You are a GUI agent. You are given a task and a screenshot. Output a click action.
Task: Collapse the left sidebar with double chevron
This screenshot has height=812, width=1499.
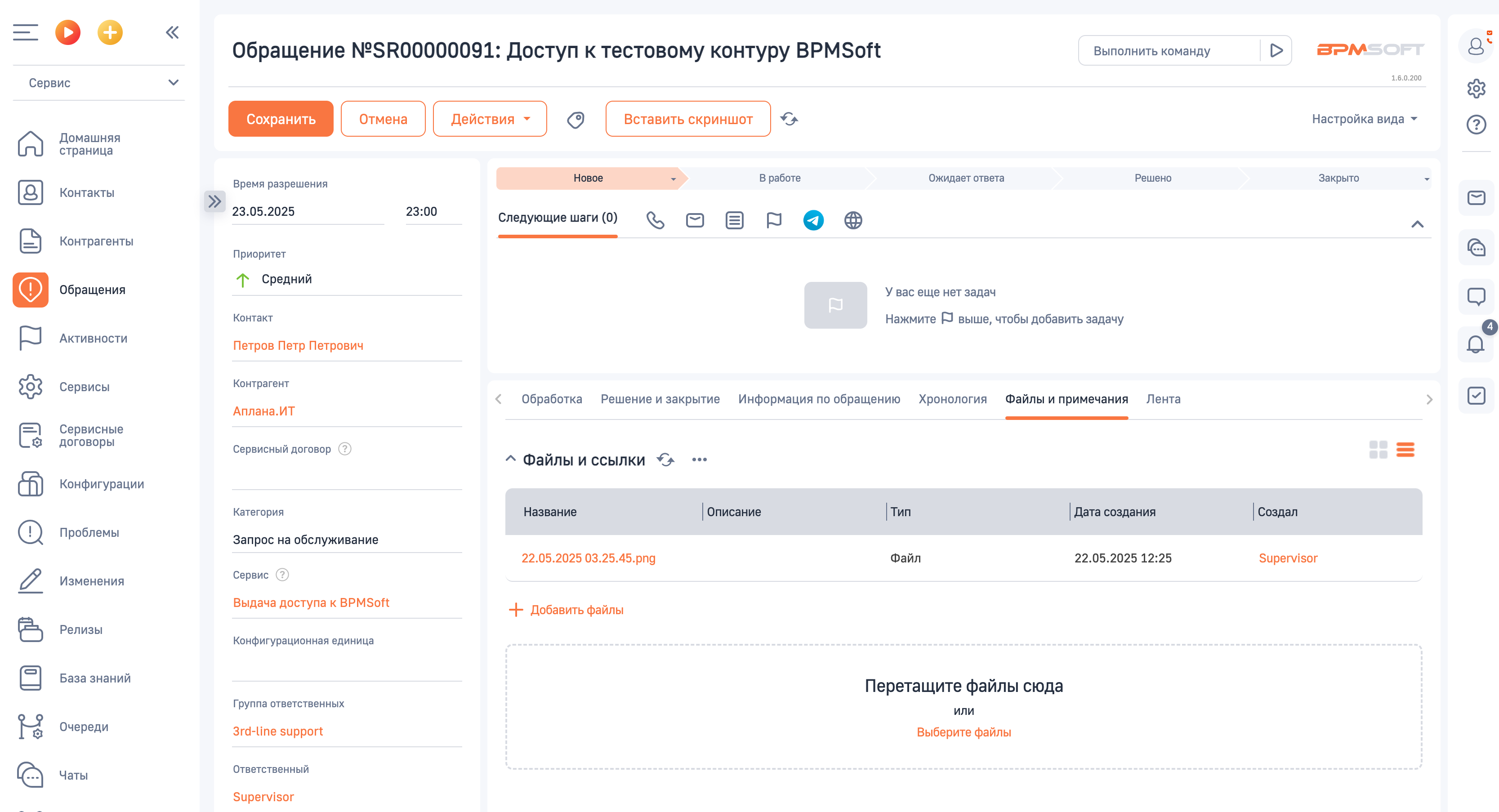pos(172,32)
